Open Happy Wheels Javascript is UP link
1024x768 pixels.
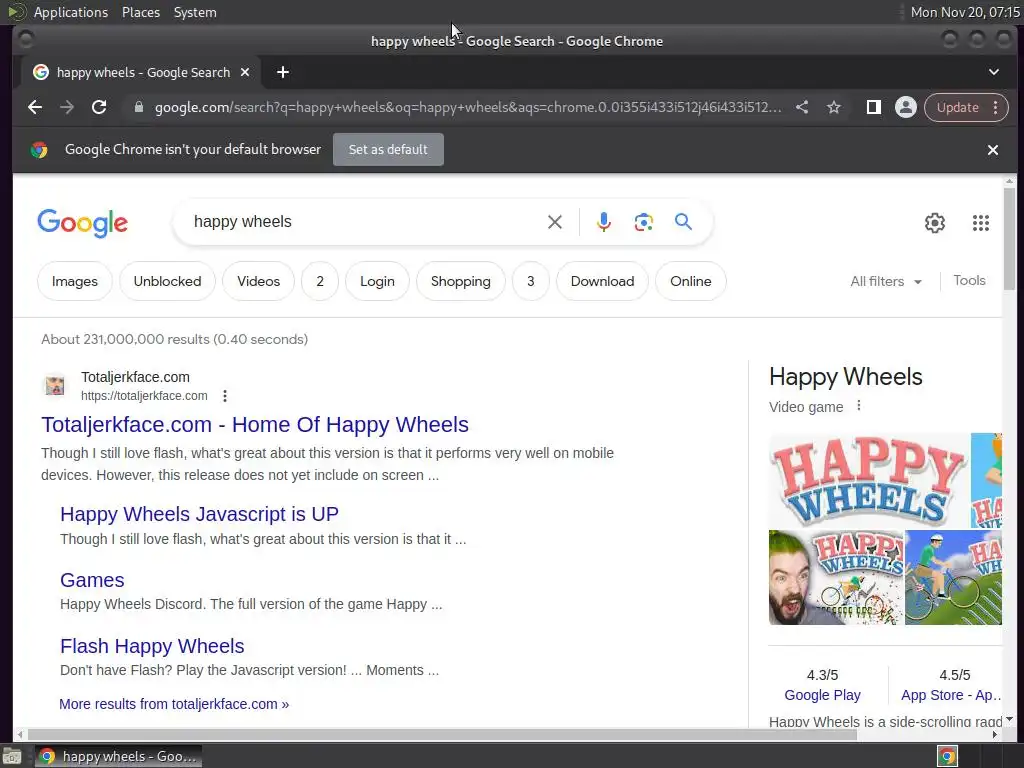pyautogui.click(x=199, y=514)
